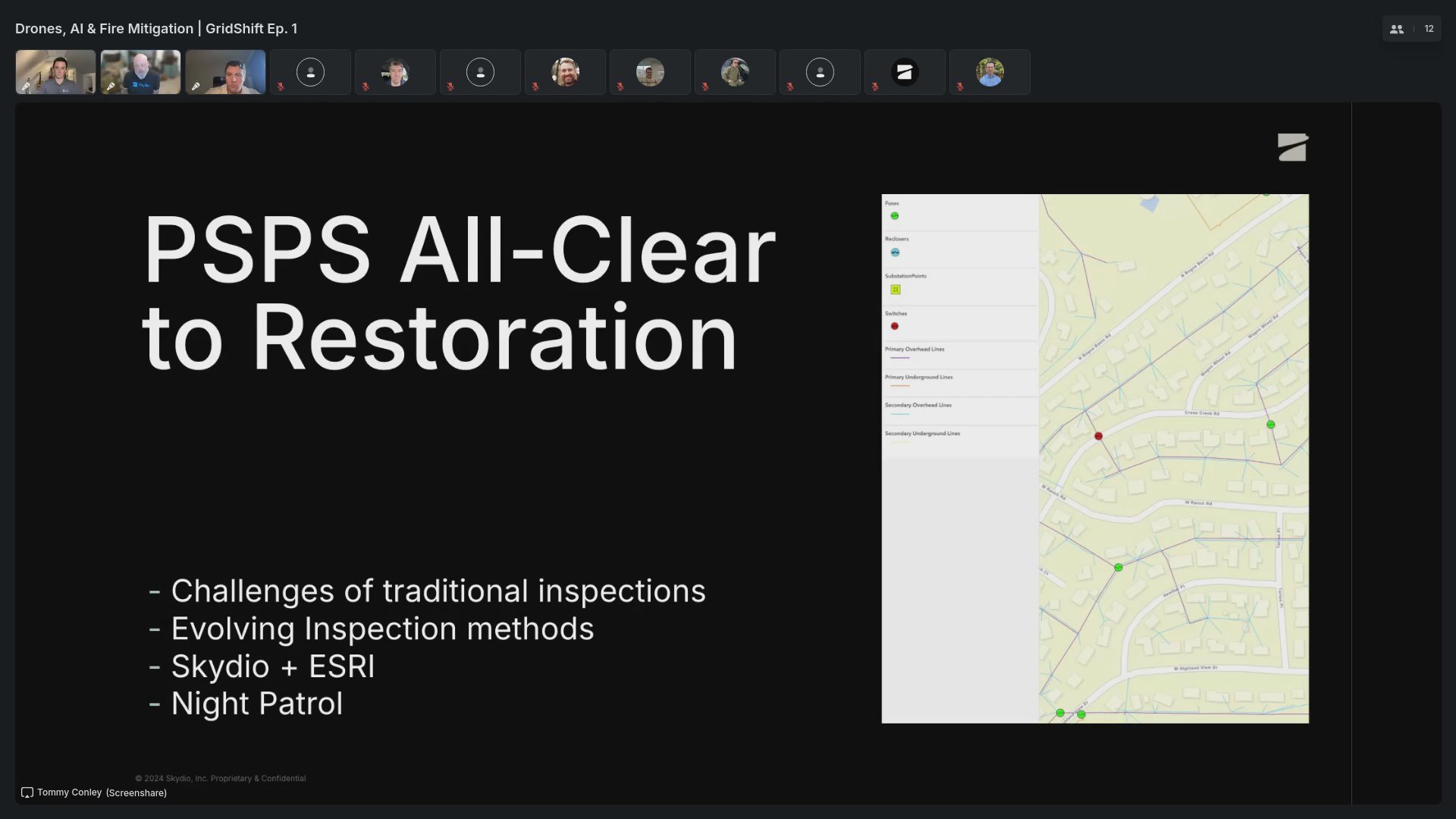Click the green Fuses legend icon
The width and height of the screenshot is (1456, 819).
click(895, 216)
